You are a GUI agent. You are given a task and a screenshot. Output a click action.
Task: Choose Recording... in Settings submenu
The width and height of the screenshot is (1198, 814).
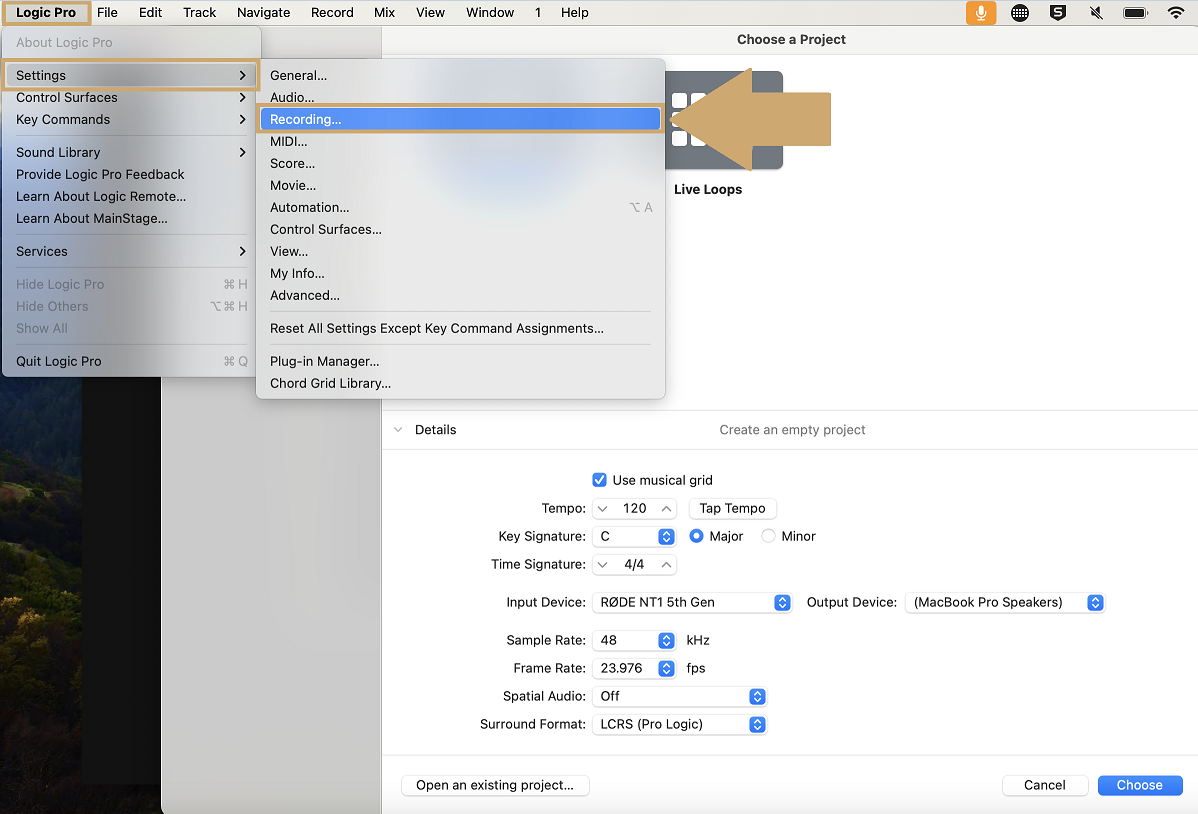460,119
